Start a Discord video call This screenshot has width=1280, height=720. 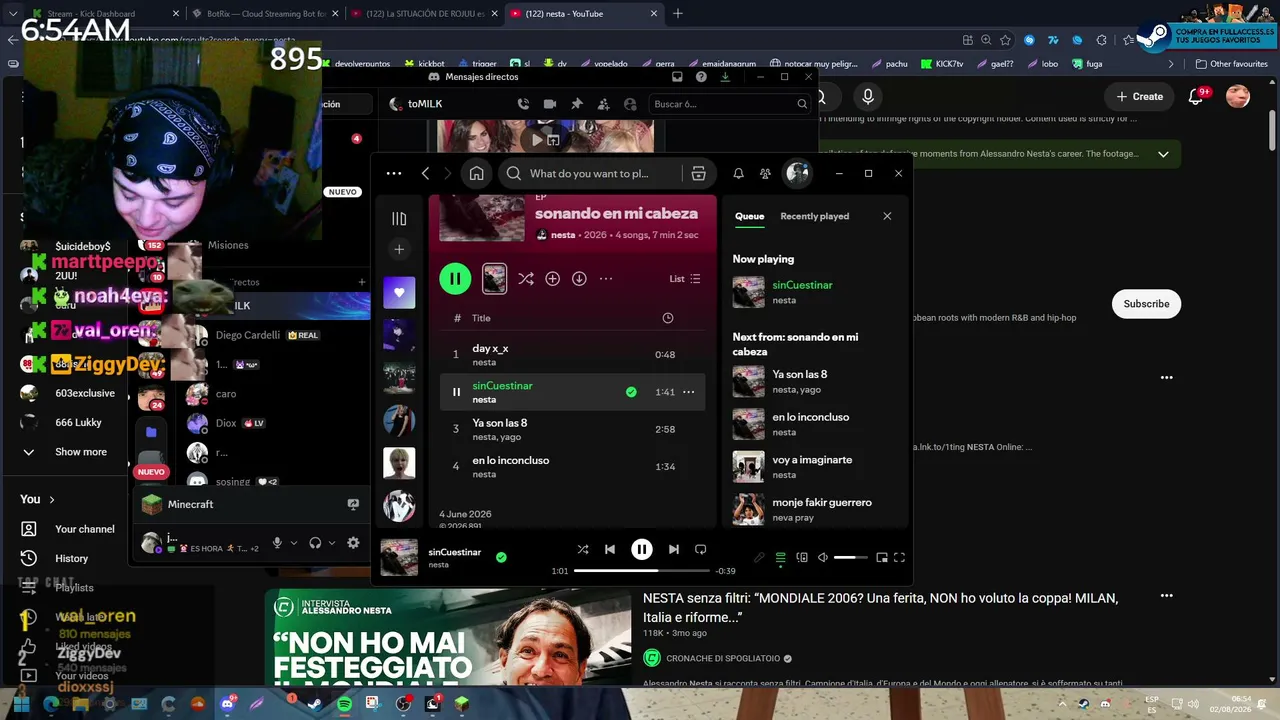[550, 104]
